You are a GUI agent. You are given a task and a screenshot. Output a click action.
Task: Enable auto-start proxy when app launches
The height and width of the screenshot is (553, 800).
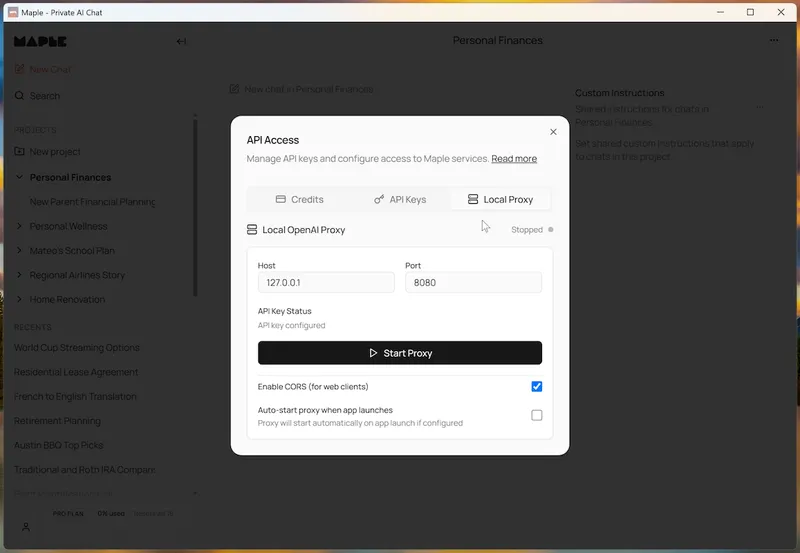[537, 415]
